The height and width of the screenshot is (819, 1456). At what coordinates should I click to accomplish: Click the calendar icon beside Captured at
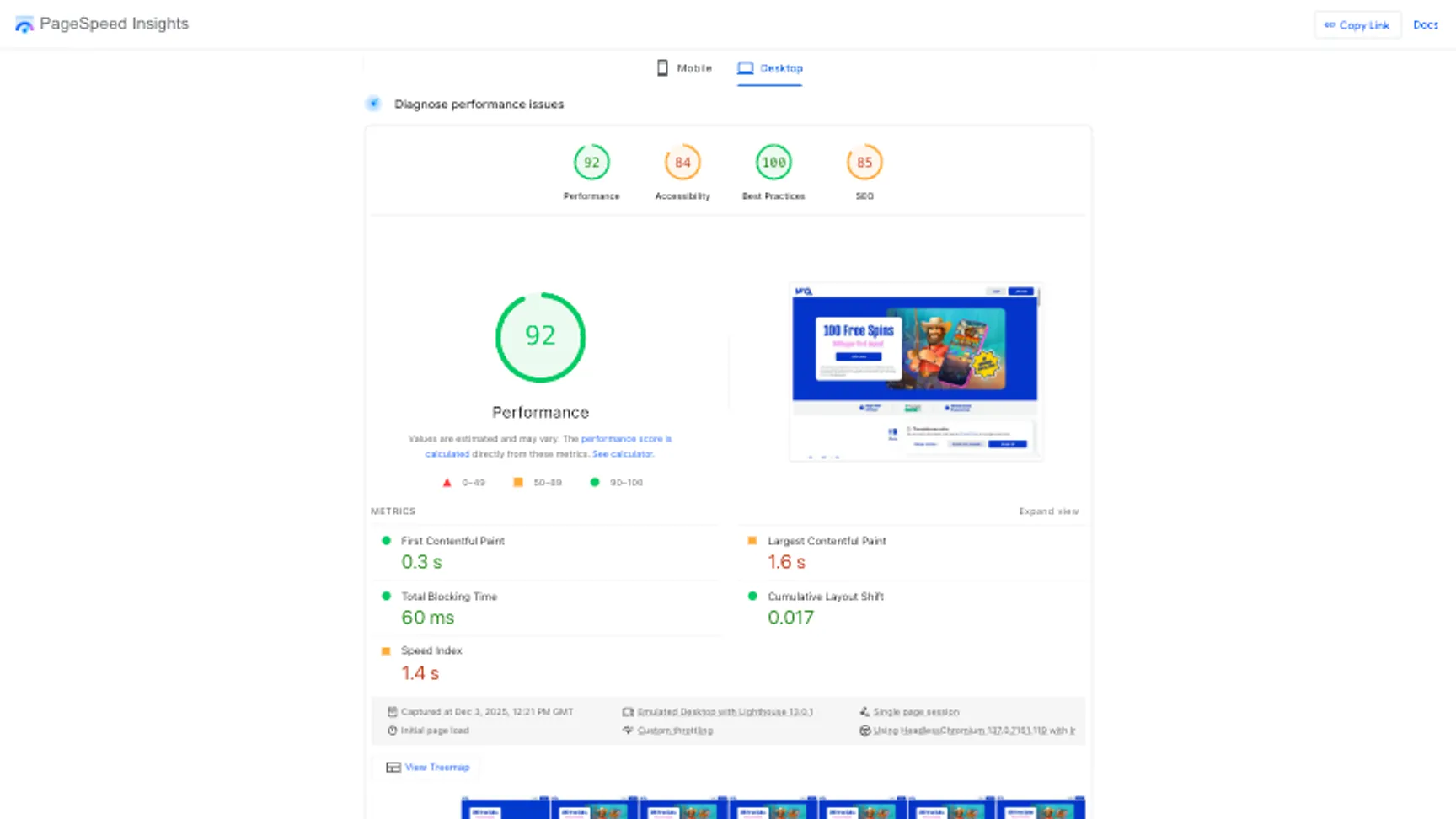tap(393, 711)
